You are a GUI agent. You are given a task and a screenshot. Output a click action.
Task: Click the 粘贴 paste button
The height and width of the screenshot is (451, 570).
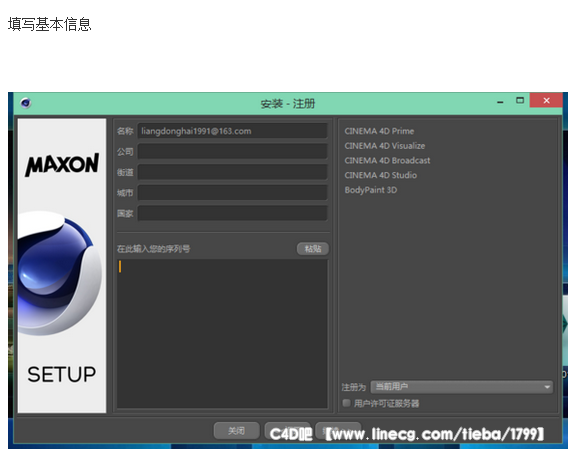pos(313,249)
